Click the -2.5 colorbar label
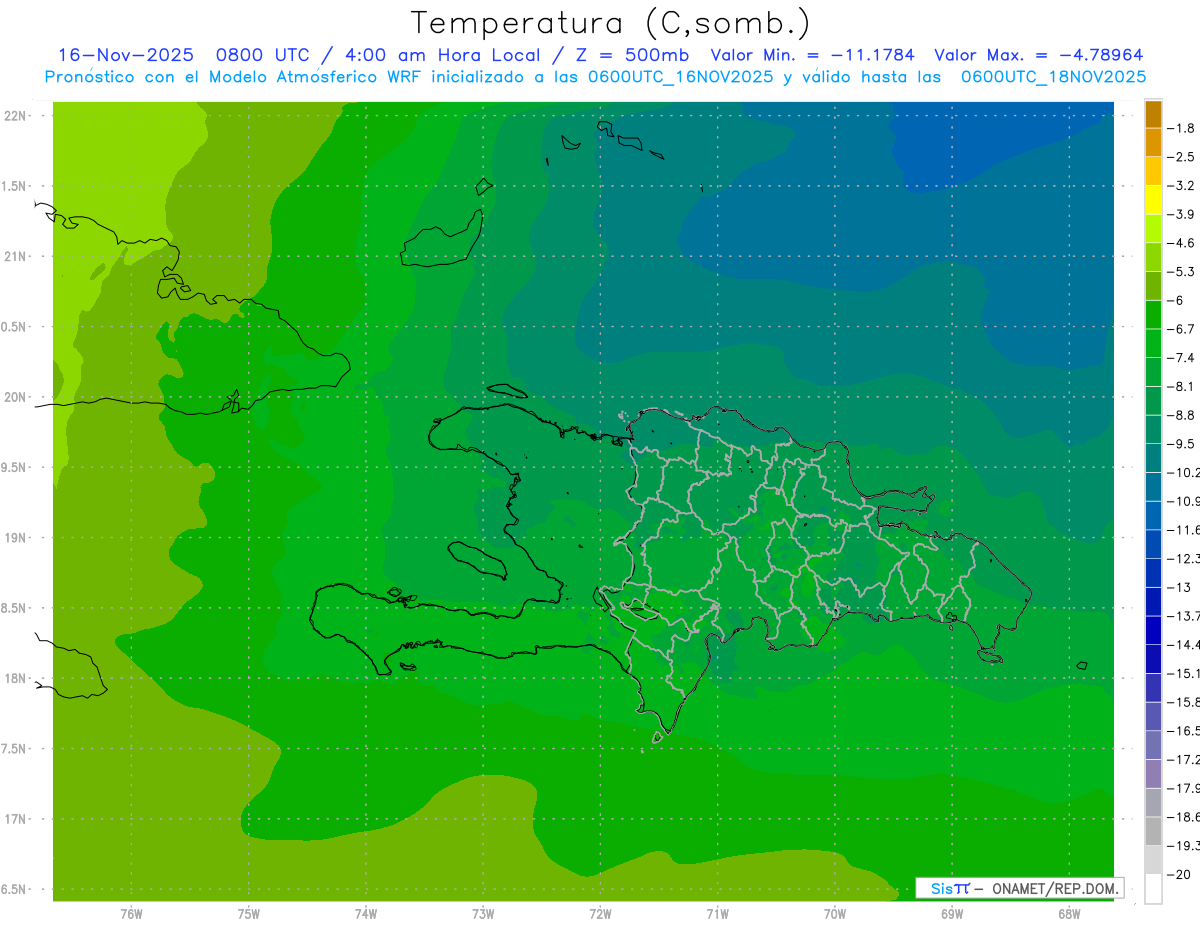The height and width of the screenshot is (927, 1200). pyautogui.click(x=1183, y=157)
